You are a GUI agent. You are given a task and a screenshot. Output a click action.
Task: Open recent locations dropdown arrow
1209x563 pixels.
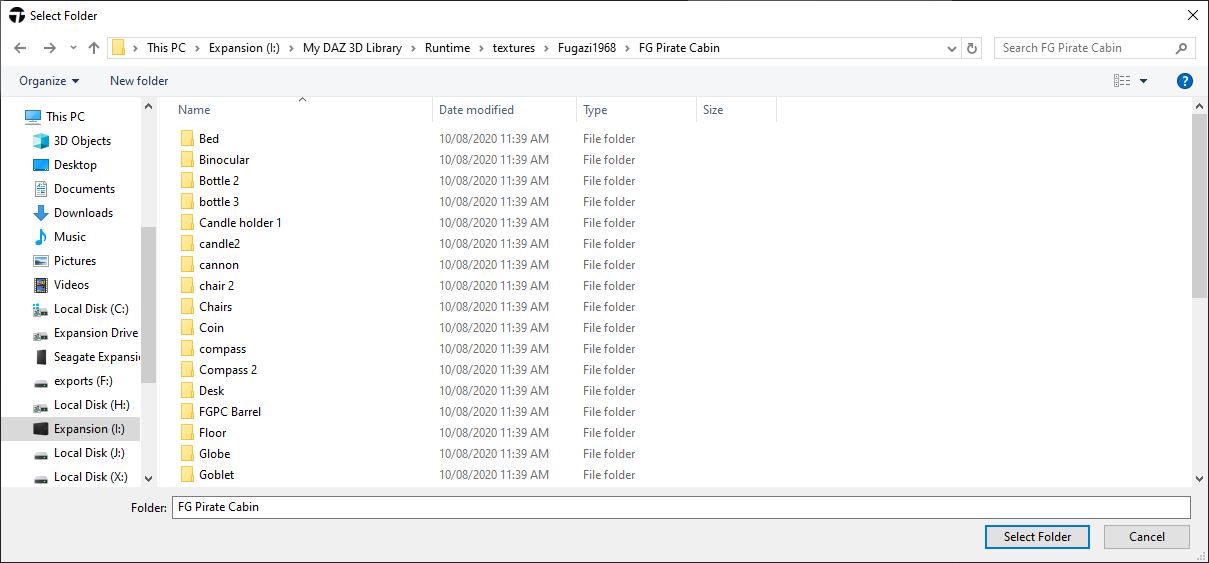(74, 48)
